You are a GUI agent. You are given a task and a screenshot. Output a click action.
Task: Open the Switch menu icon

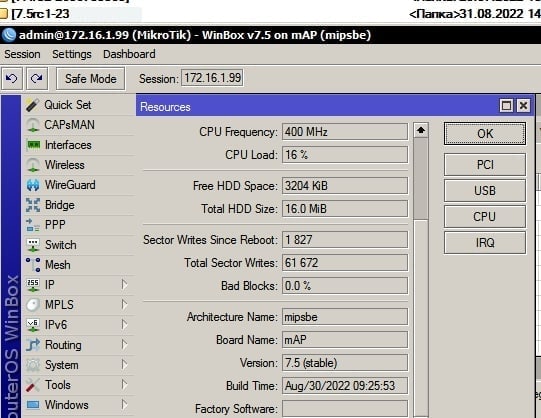click(33, 245)
